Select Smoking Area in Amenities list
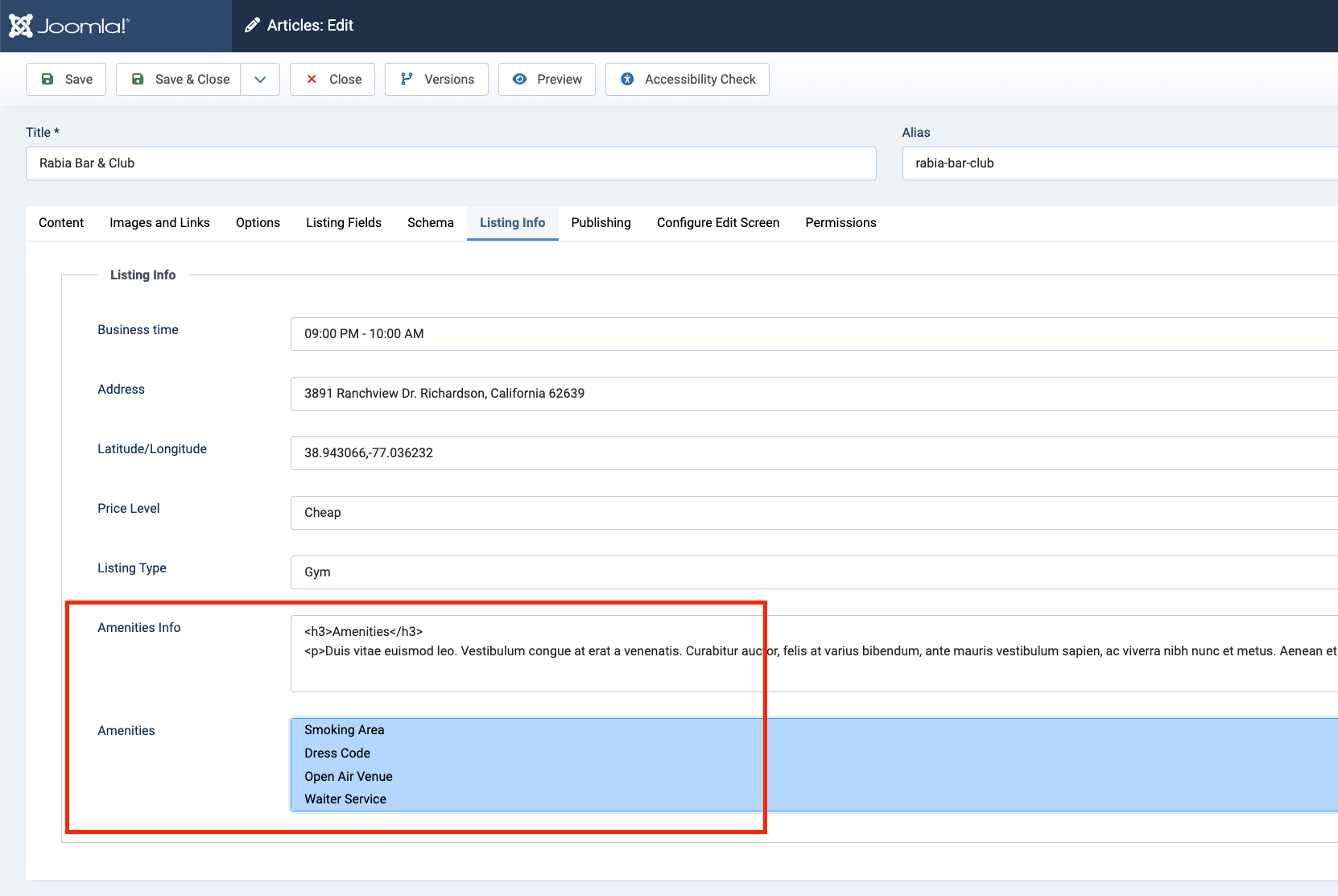 (345, 730)
